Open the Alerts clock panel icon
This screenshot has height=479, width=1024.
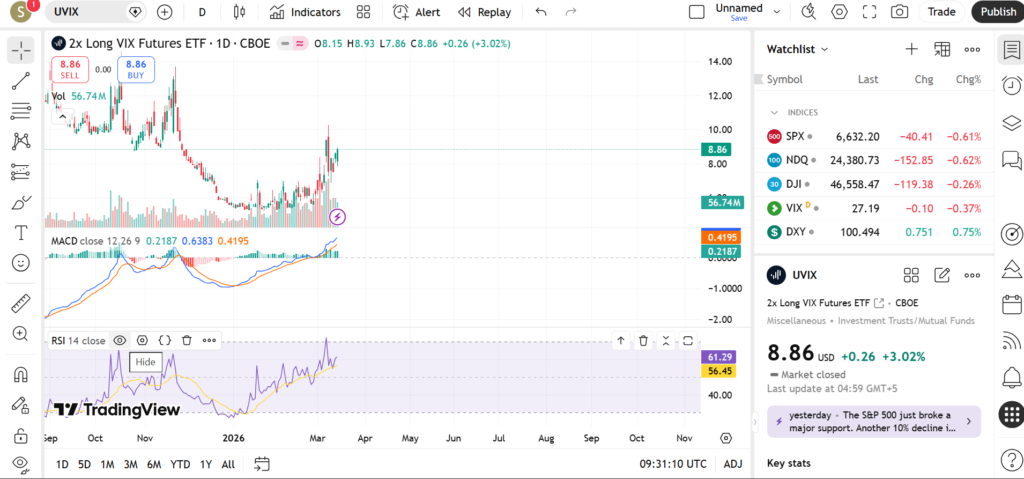[x=1010, y=86]
